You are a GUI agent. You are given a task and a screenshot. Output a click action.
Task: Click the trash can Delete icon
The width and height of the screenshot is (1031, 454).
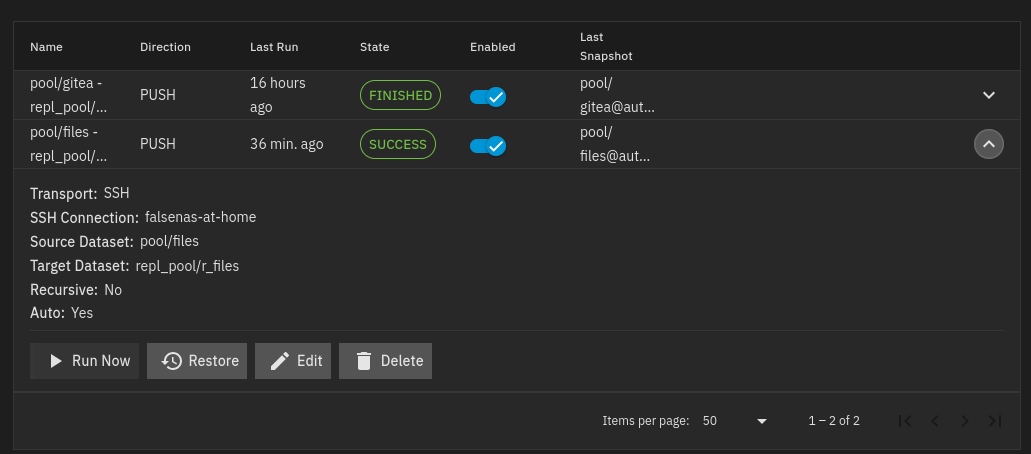pyautogui.click(x=364, y=361)
